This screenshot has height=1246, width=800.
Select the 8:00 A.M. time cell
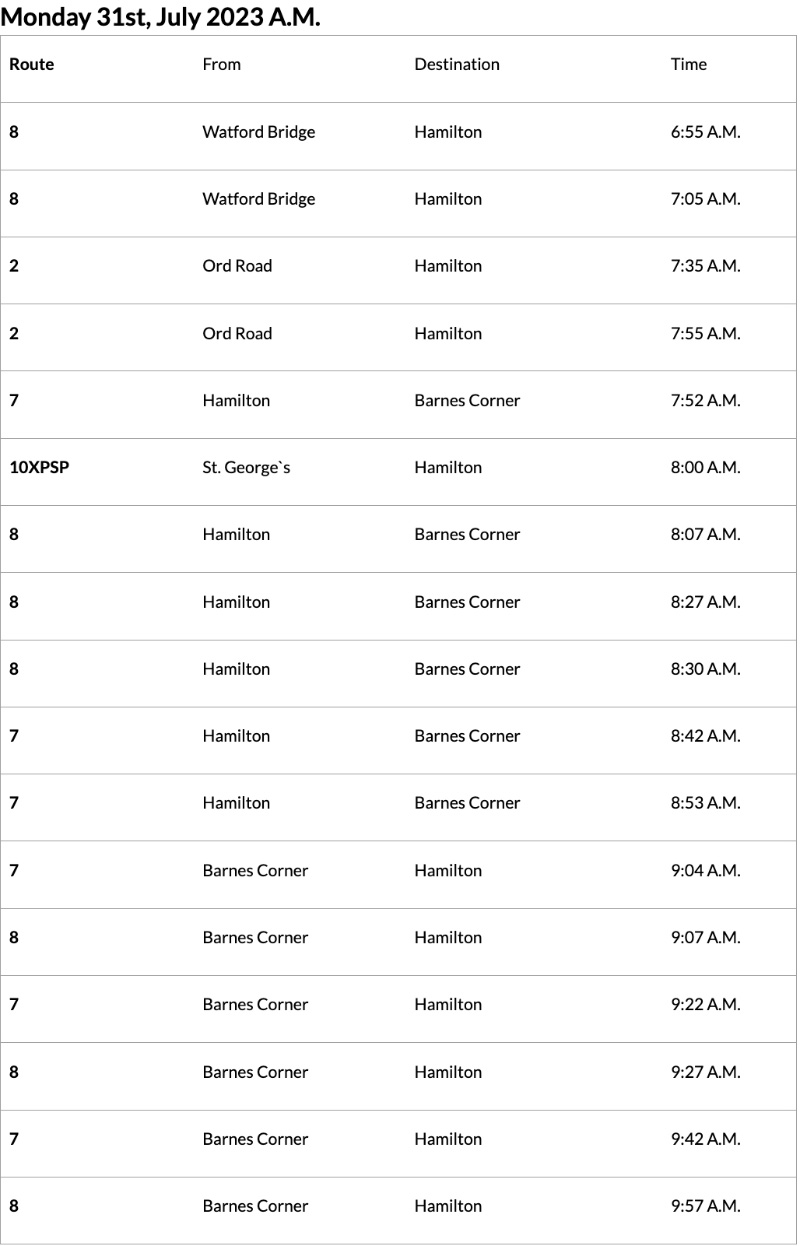(705, 467)
